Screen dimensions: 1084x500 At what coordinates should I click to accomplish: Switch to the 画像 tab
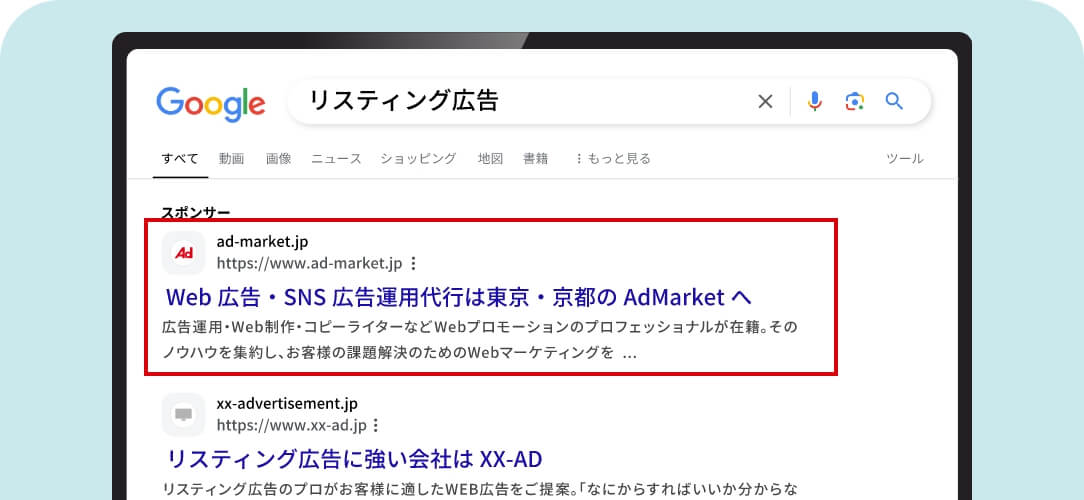click(279, 159)
